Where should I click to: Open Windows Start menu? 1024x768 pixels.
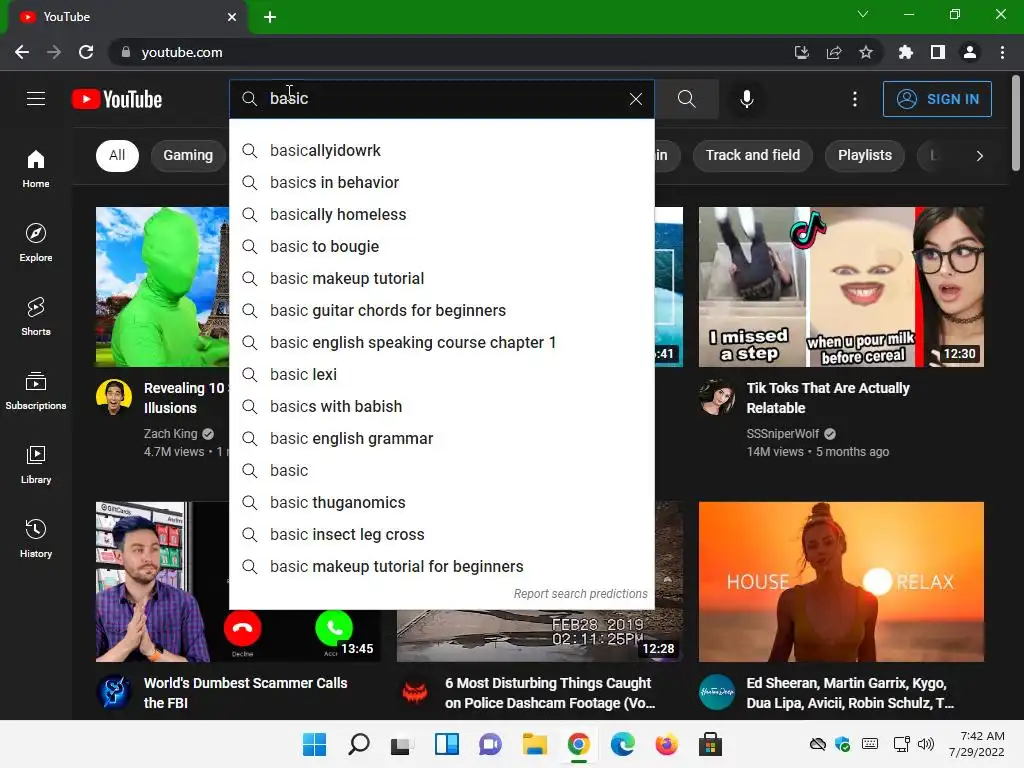click(314, 744)
